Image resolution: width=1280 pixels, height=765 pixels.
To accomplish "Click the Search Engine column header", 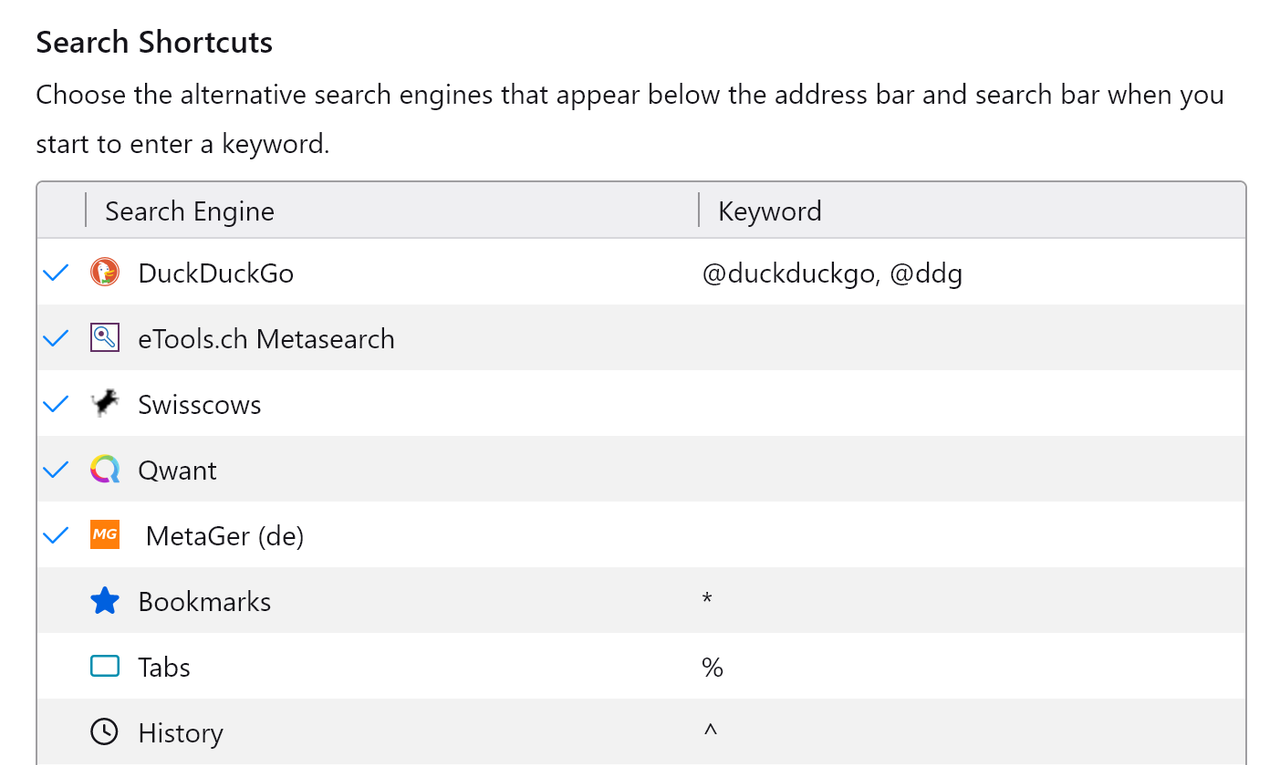I will point(190,211).
